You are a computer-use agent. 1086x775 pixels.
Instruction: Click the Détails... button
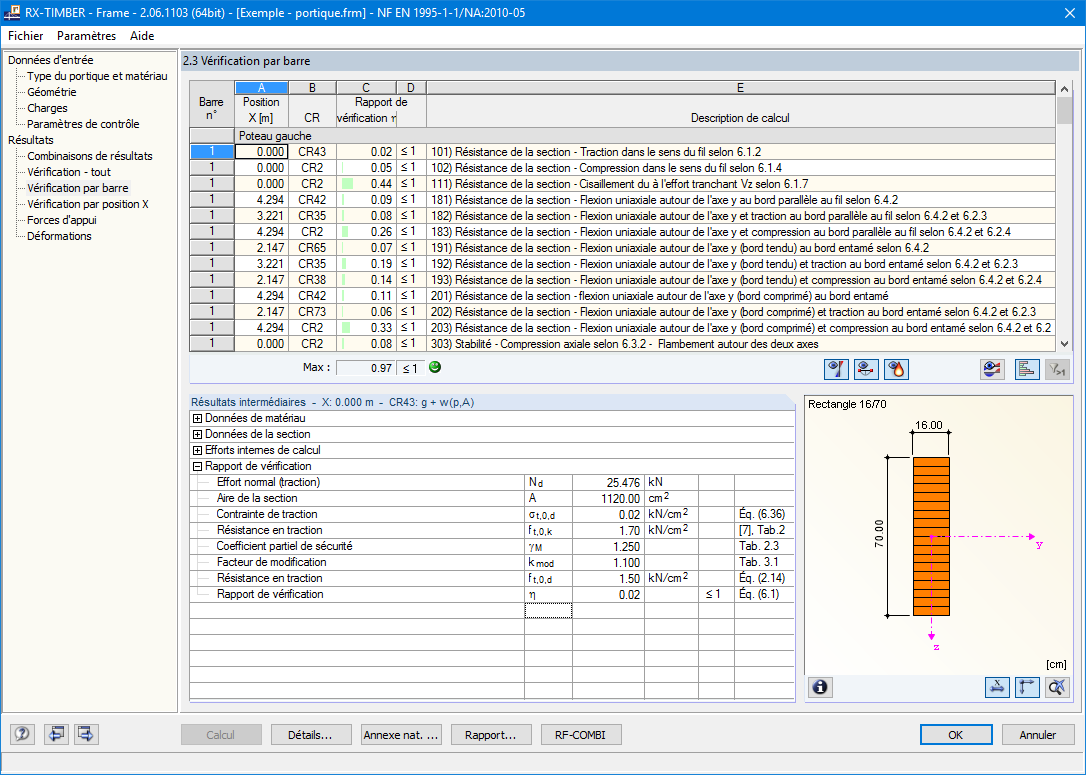click(311, 735)
